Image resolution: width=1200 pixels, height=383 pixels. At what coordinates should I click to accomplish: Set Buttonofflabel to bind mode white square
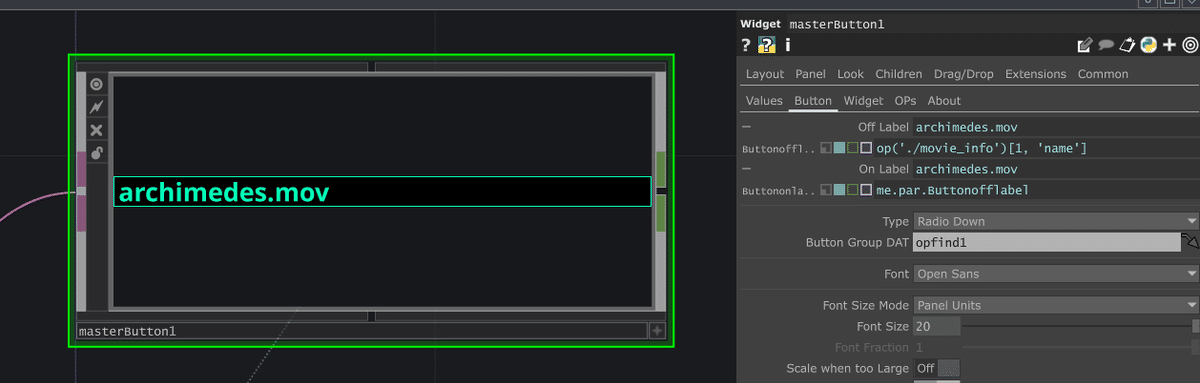point(866,148)
